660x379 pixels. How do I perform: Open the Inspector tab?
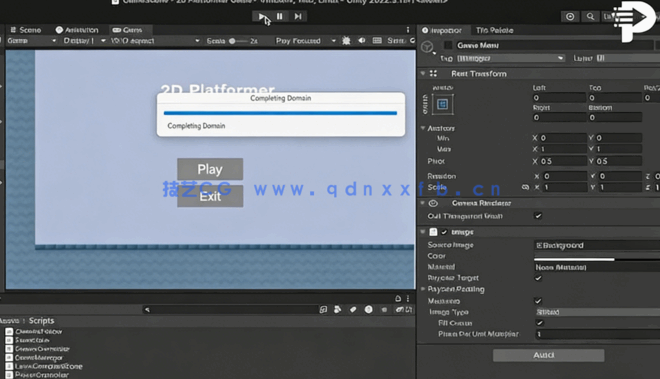pos(442,30)
